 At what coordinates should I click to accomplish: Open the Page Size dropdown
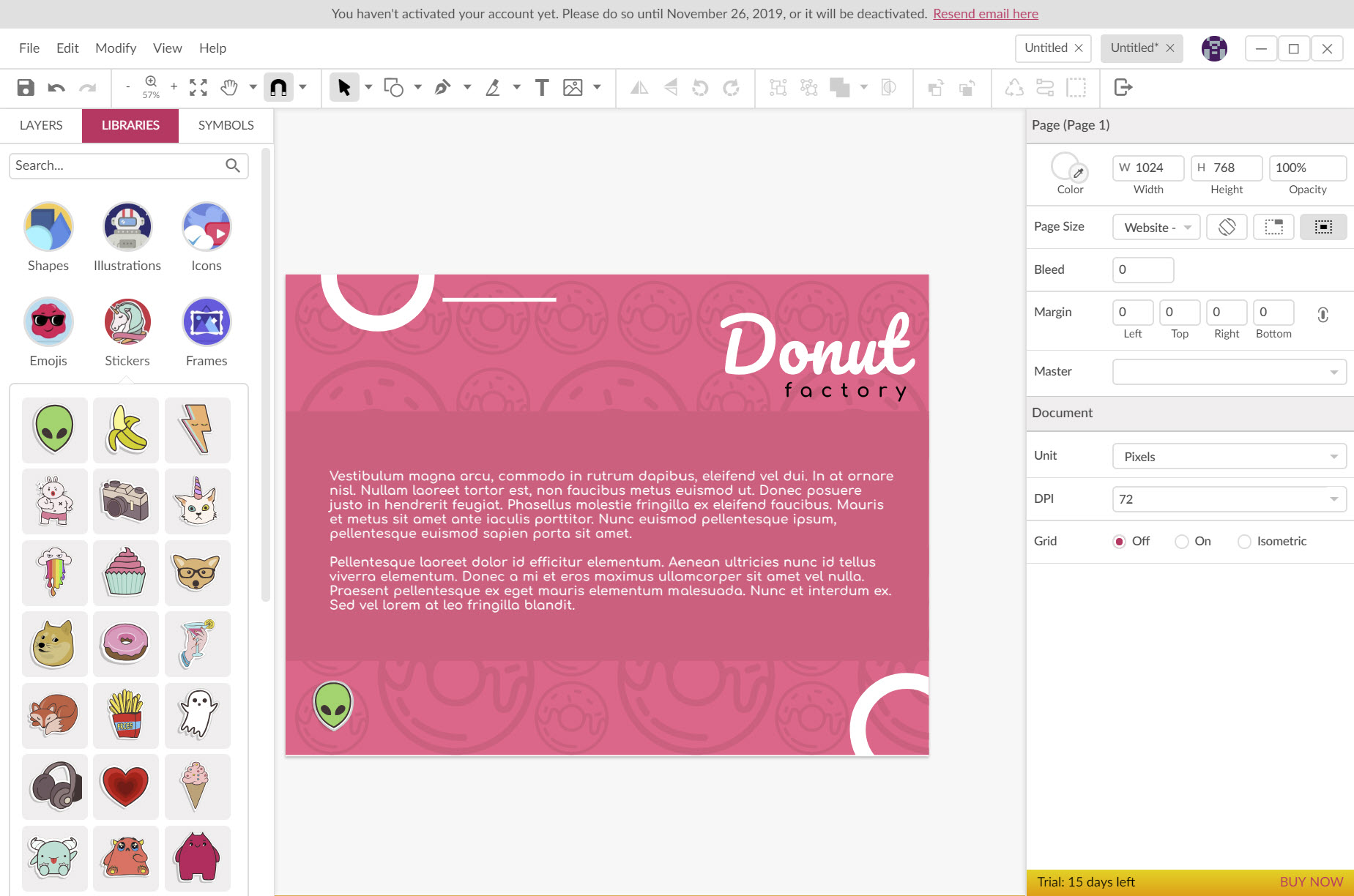click(x=1156, y=228)
